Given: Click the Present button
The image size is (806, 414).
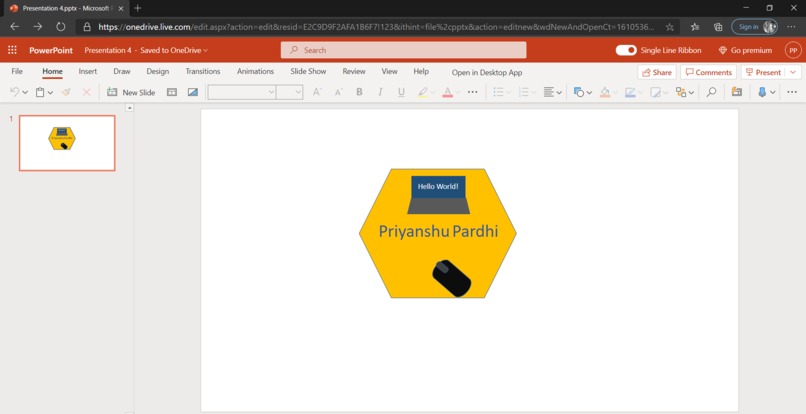Looking at the screenshot, I should (x=764, y=72).
